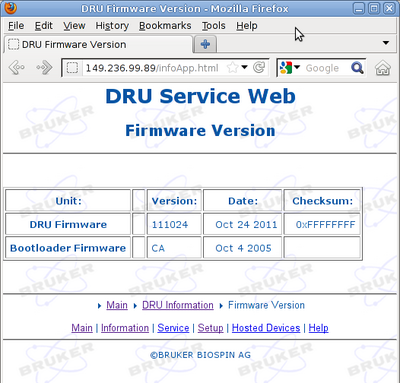Click the DRU Firmware version 111024 cell

coord(174,224)
